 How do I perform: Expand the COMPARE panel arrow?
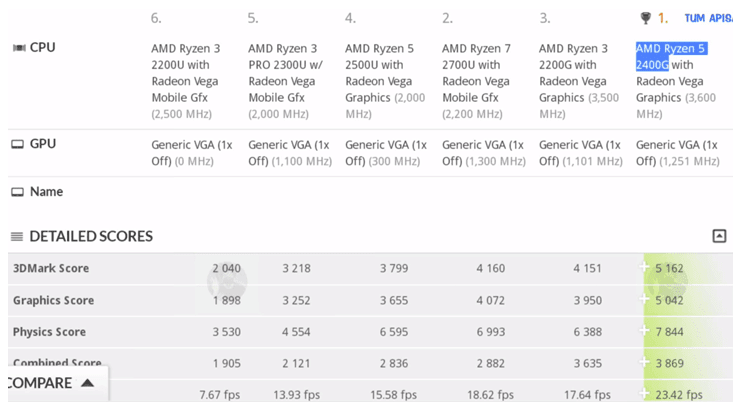(88, 383)
